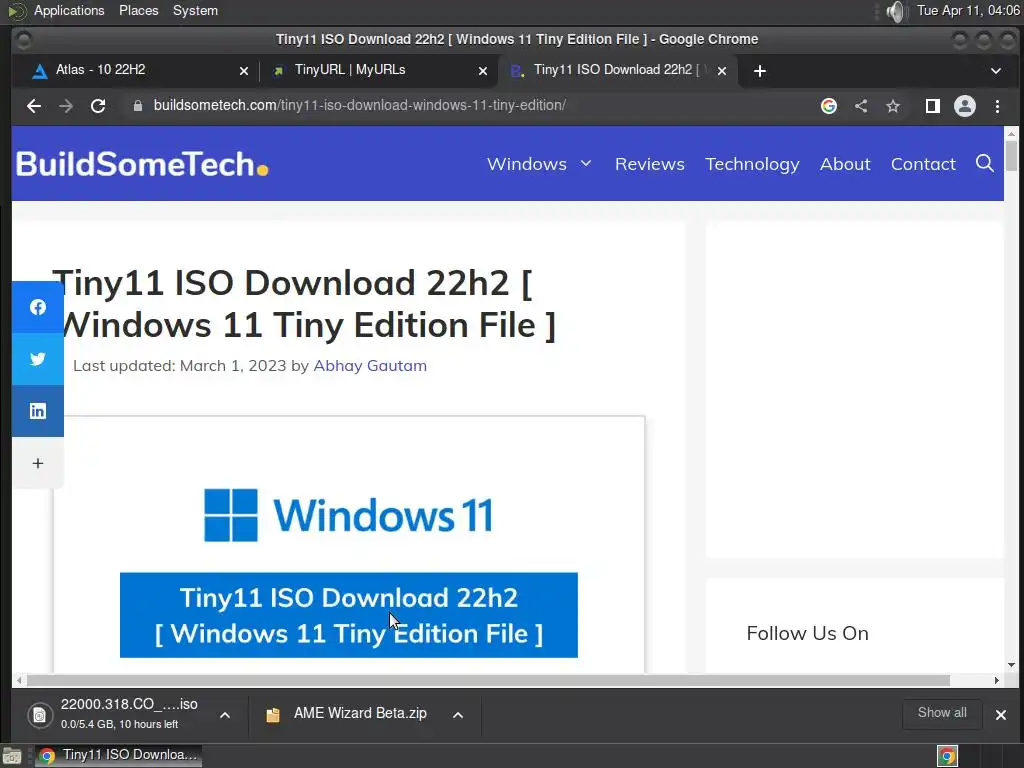The image size is (1024, 768).
Task: Open a new browser tab
Action: tap(760, 71)
